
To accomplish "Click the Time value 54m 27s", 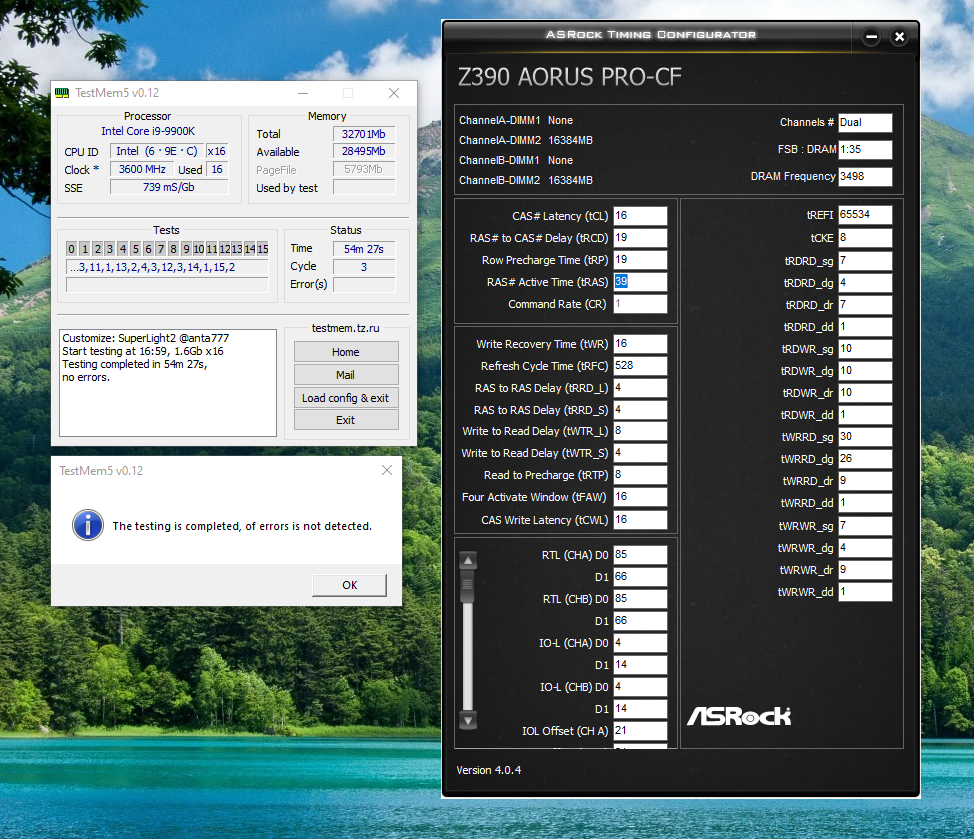I will (364, 249).
